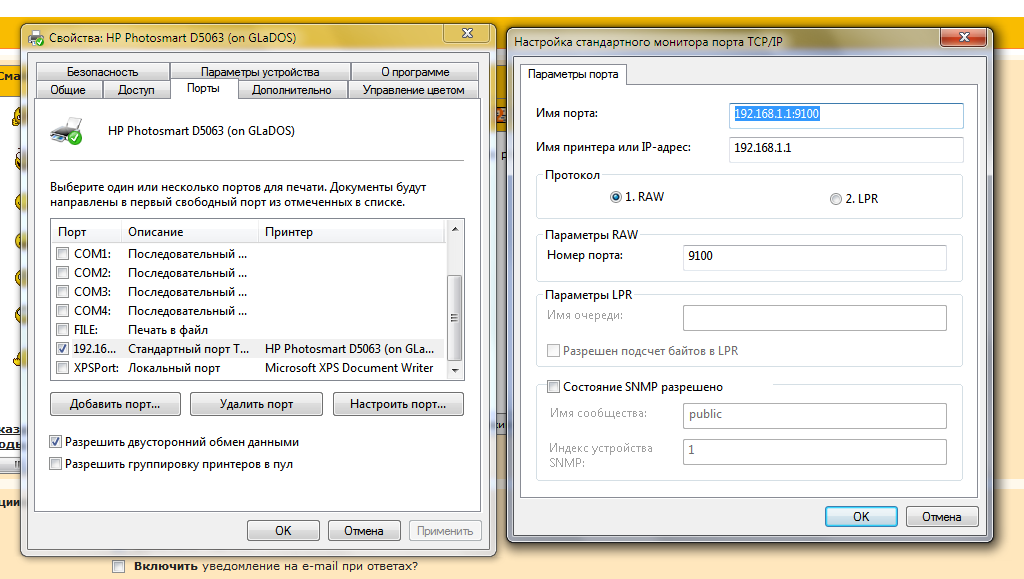
Task: Click the title bar printer icon in Properties
Action: [x=37, y=38]
